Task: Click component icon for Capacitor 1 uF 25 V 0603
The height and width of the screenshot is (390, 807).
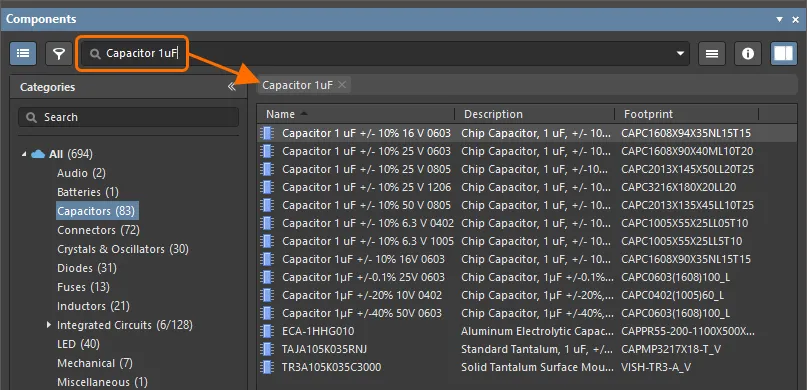Action: [267, 151]
